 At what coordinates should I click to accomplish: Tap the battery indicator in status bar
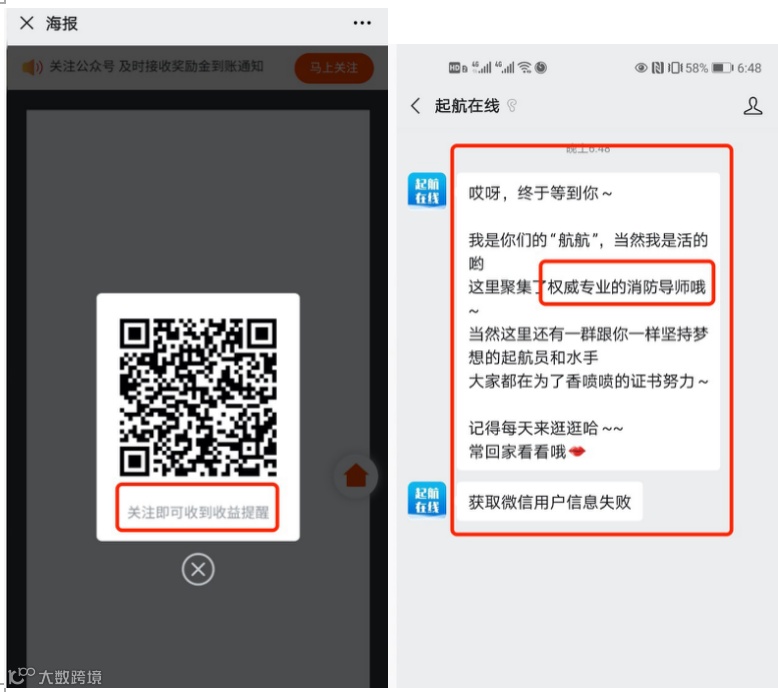[x=722, y=67]
